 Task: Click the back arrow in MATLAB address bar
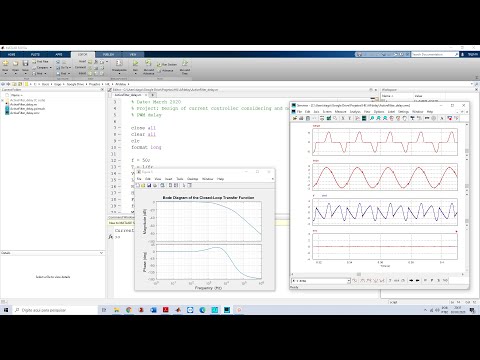point(3,84)
